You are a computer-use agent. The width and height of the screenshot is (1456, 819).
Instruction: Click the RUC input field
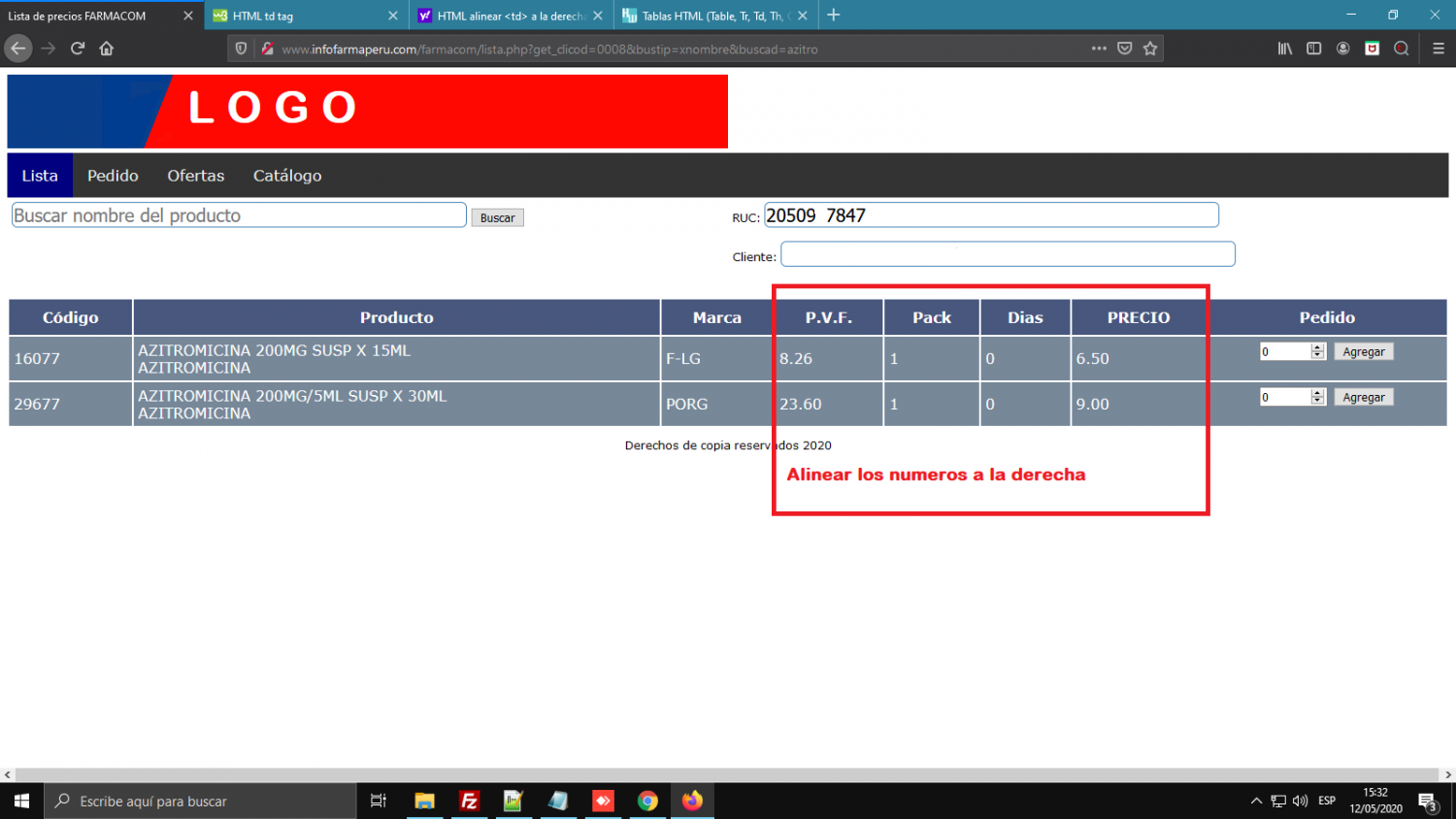click(991, 215)
